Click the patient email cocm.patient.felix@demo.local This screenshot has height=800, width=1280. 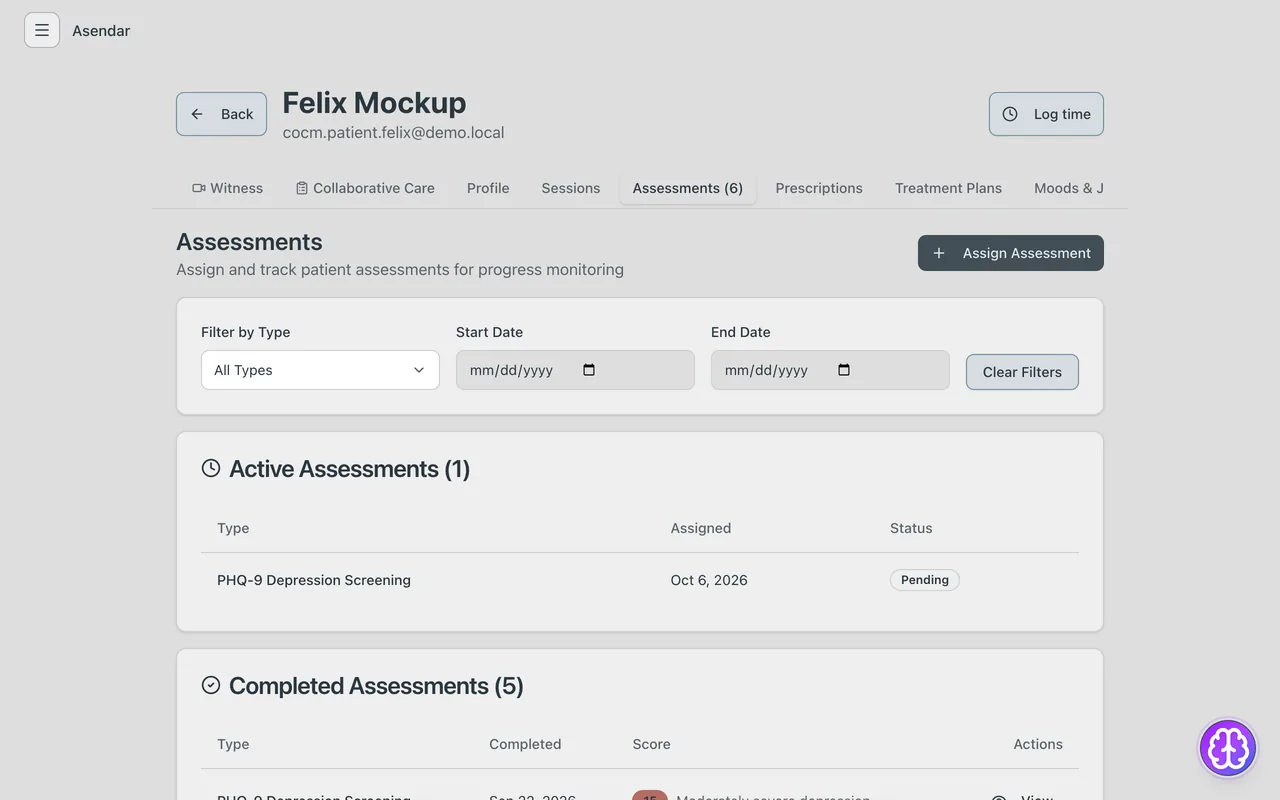point(393,132)
